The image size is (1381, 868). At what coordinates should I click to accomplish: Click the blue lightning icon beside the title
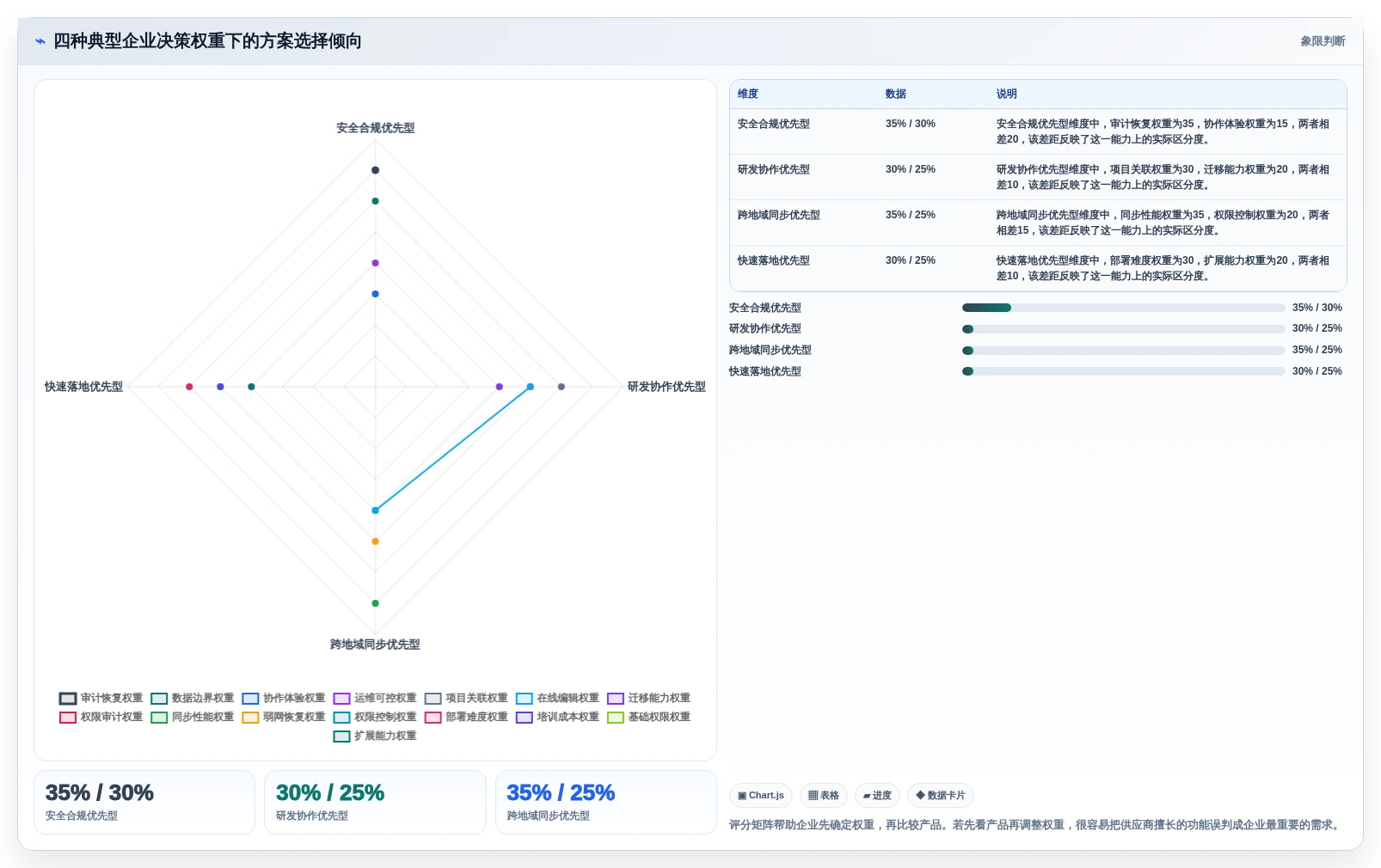pyautogui.click(x=40, y=41)
